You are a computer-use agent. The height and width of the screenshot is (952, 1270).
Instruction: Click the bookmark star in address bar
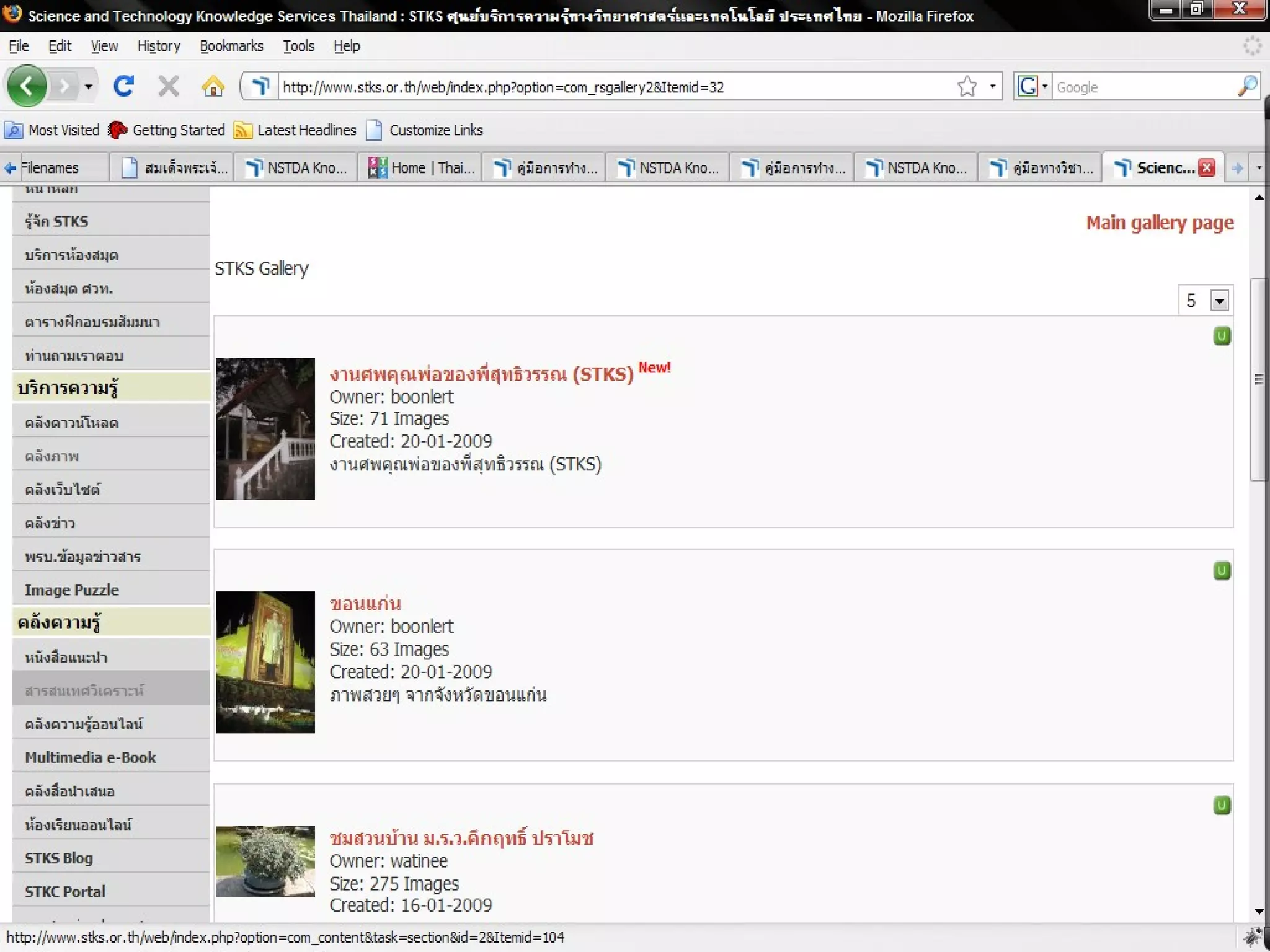pos(967,86)
